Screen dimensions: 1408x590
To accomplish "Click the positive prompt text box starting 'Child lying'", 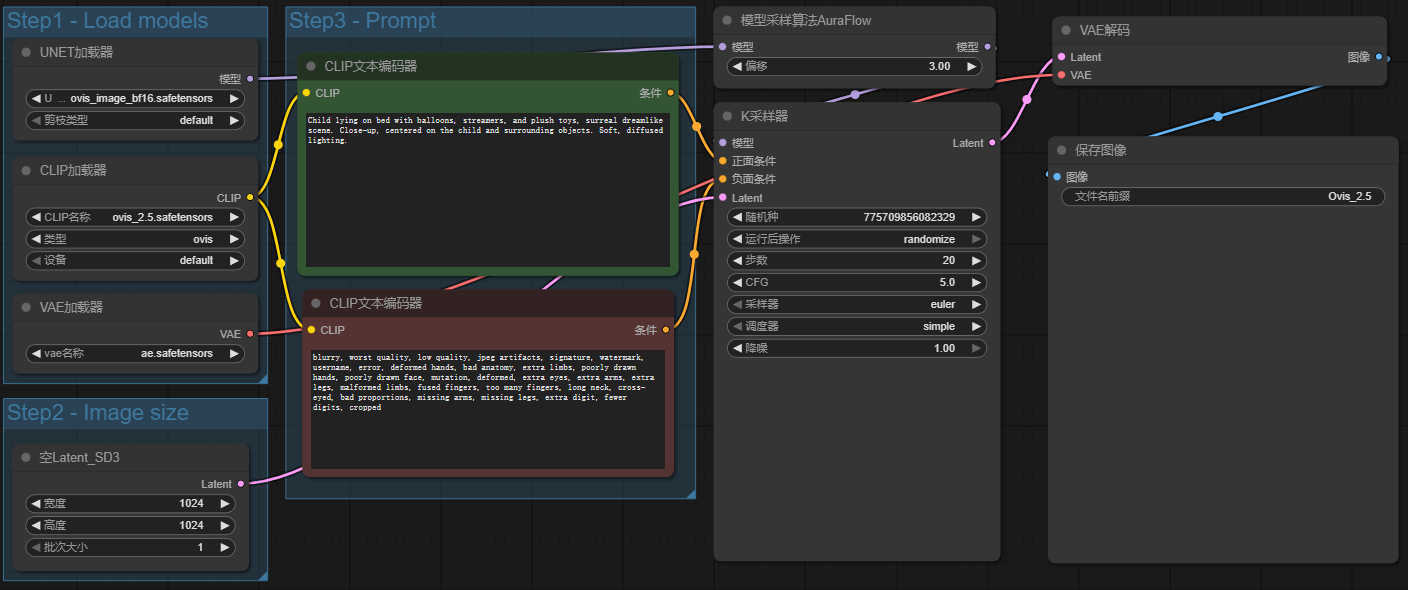I will tap(487, 189).
